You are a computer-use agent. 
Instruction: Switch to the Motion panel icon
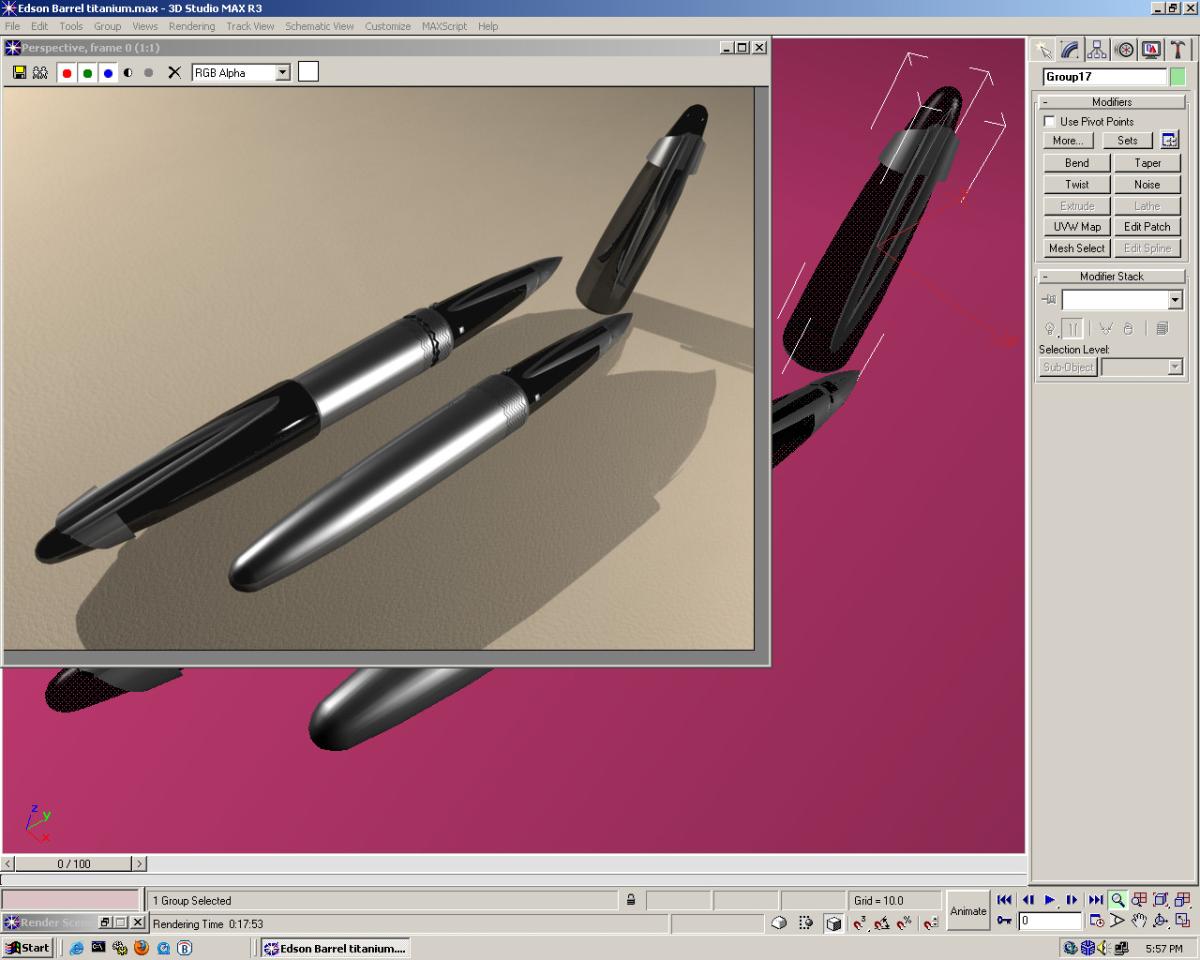(x=1124, y=50)
